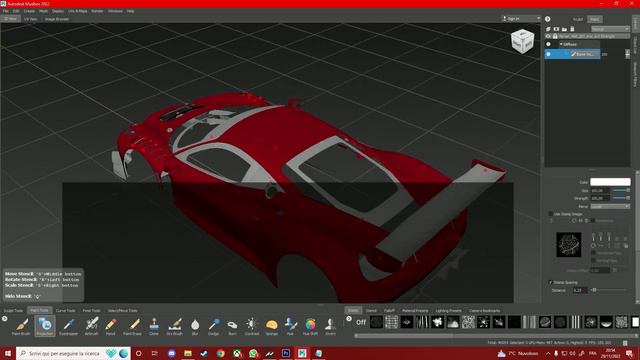Image resolution: width=640 pixels, height=360 pixels.
Task: Open the Material Presets tab
Action: coord(415,311)
